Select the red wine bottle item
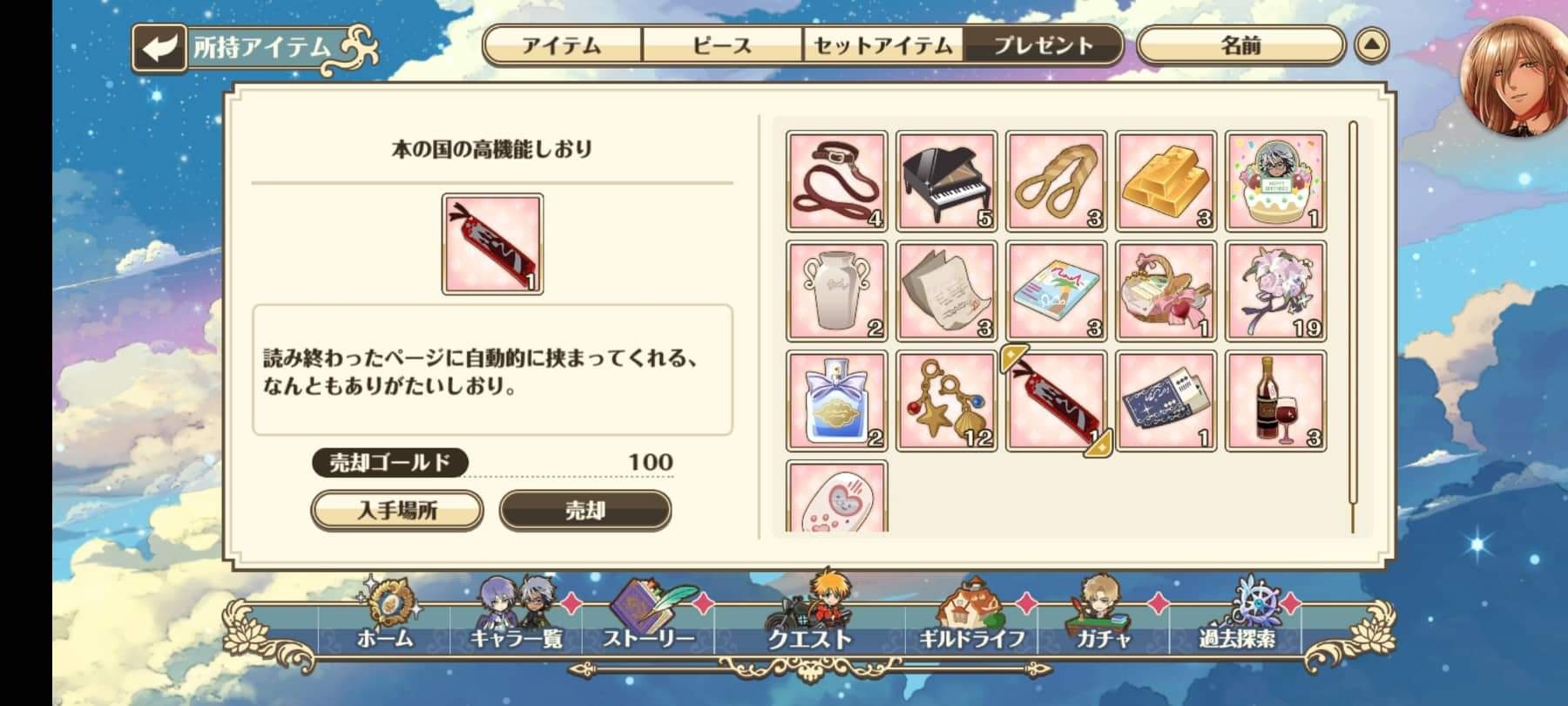The height and width of the screenshot is (706, 1568). click(x=1275, y=401)
